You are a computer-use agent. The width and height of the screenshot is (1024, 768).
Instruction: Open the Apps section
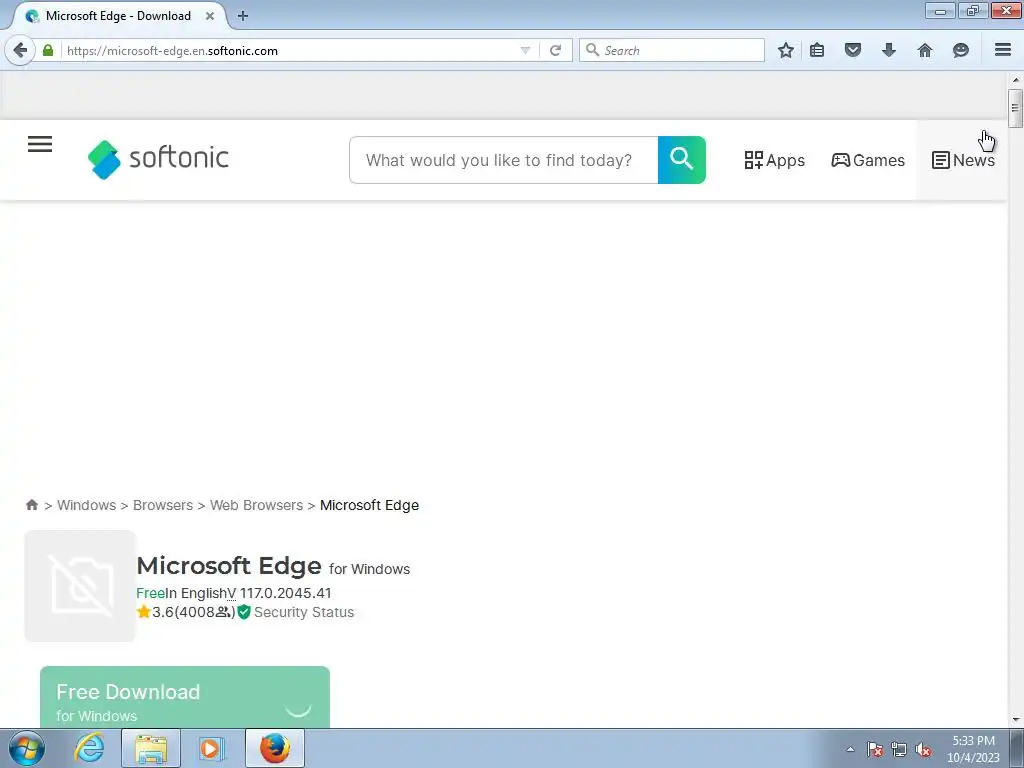pos(775,160)
